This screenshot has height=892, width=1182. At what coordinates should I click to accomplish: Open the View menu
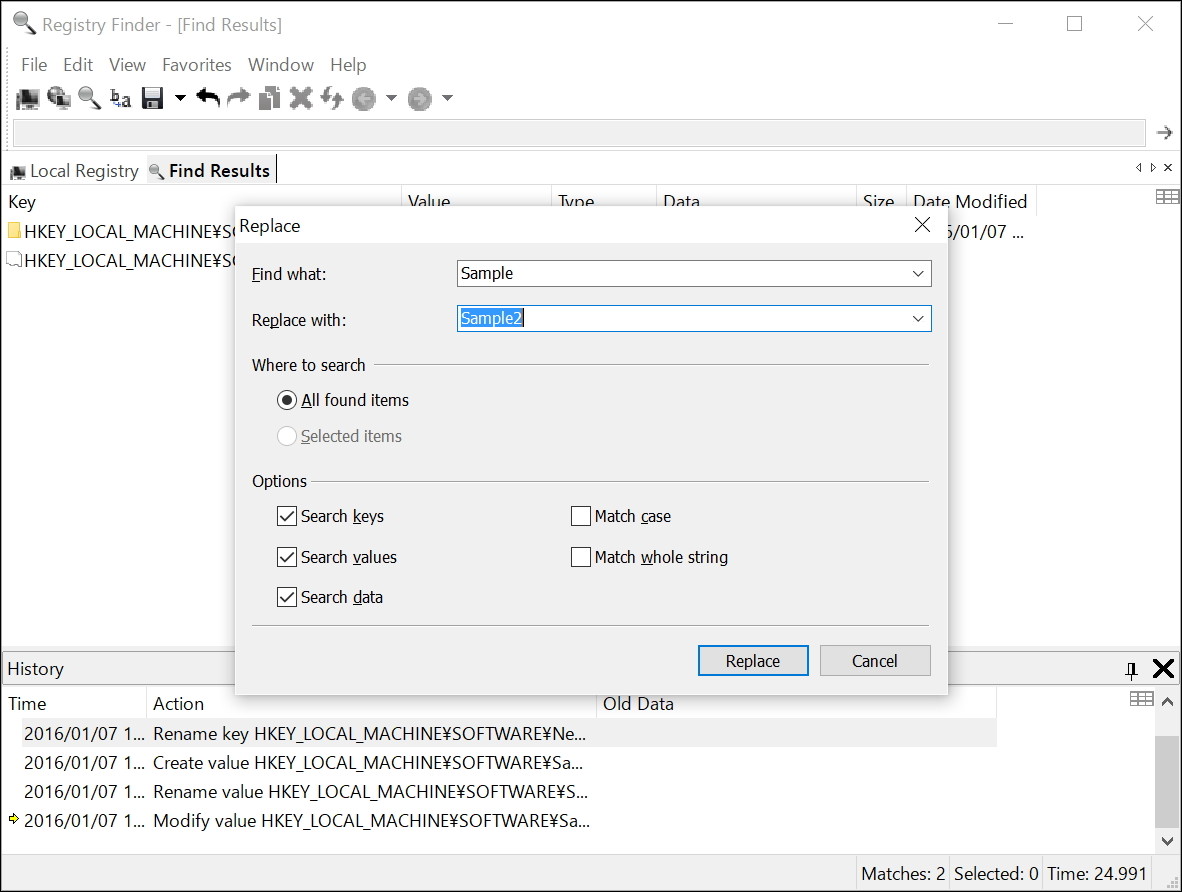click(x=127, y=65)
